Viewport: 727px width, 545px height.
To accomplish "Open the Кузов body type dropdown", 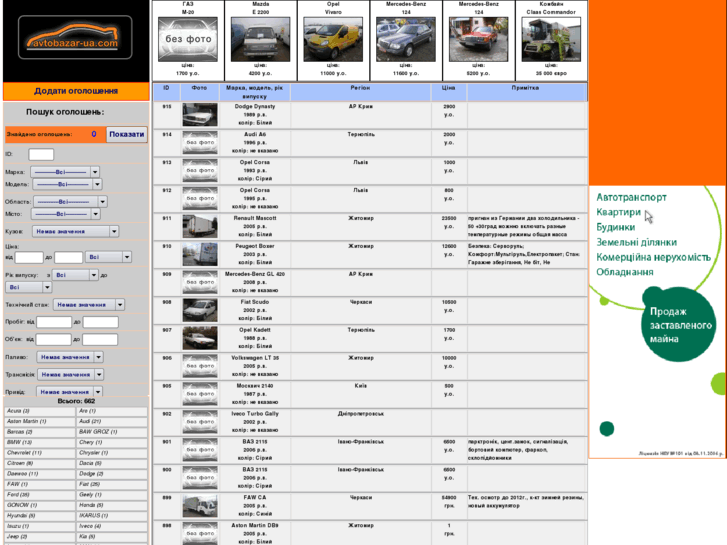I will pos(68,230).
